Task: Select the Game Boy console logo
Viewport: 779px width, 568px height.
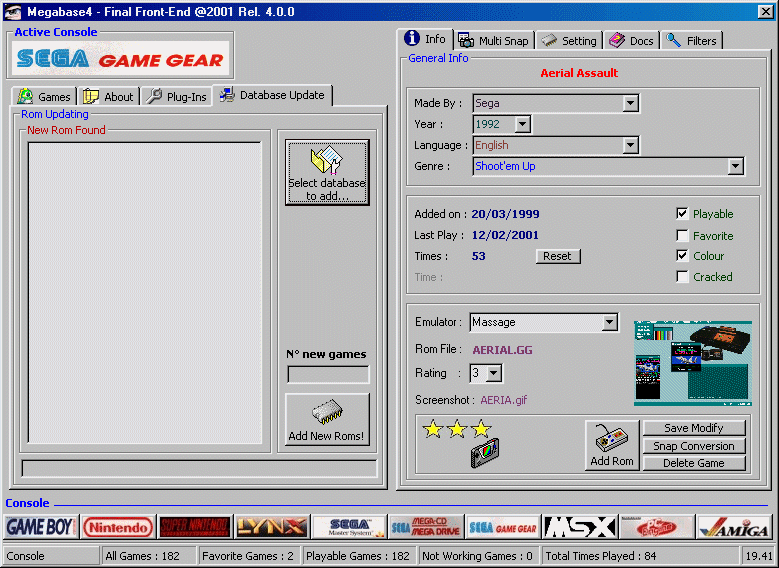Action: 41,527
